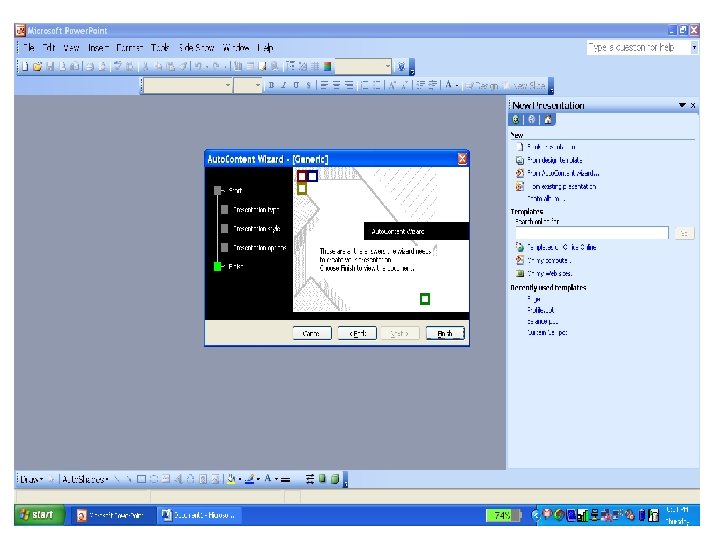
Task: Click the Finish button in the wizard
Action: pos(445,333)
